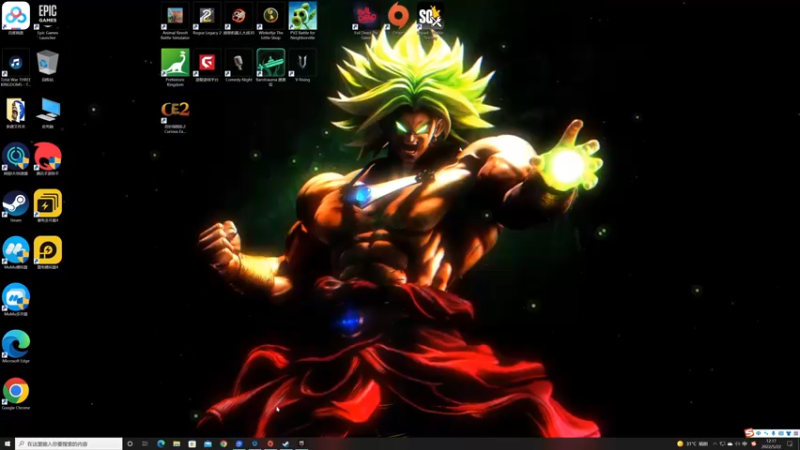Launch V Rising shortcut

tap(303, 65)
